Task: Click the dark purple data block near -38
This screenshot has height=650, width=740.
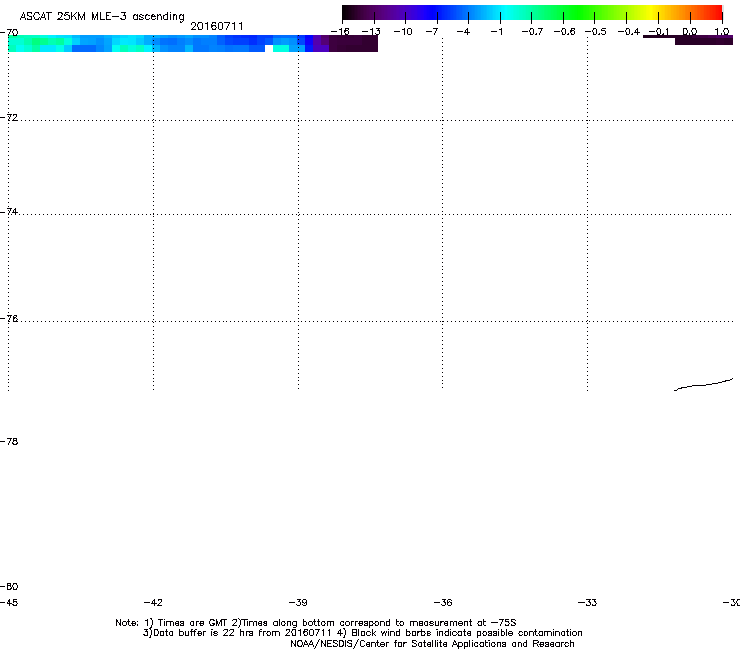Action: click(x=353, y=43)
